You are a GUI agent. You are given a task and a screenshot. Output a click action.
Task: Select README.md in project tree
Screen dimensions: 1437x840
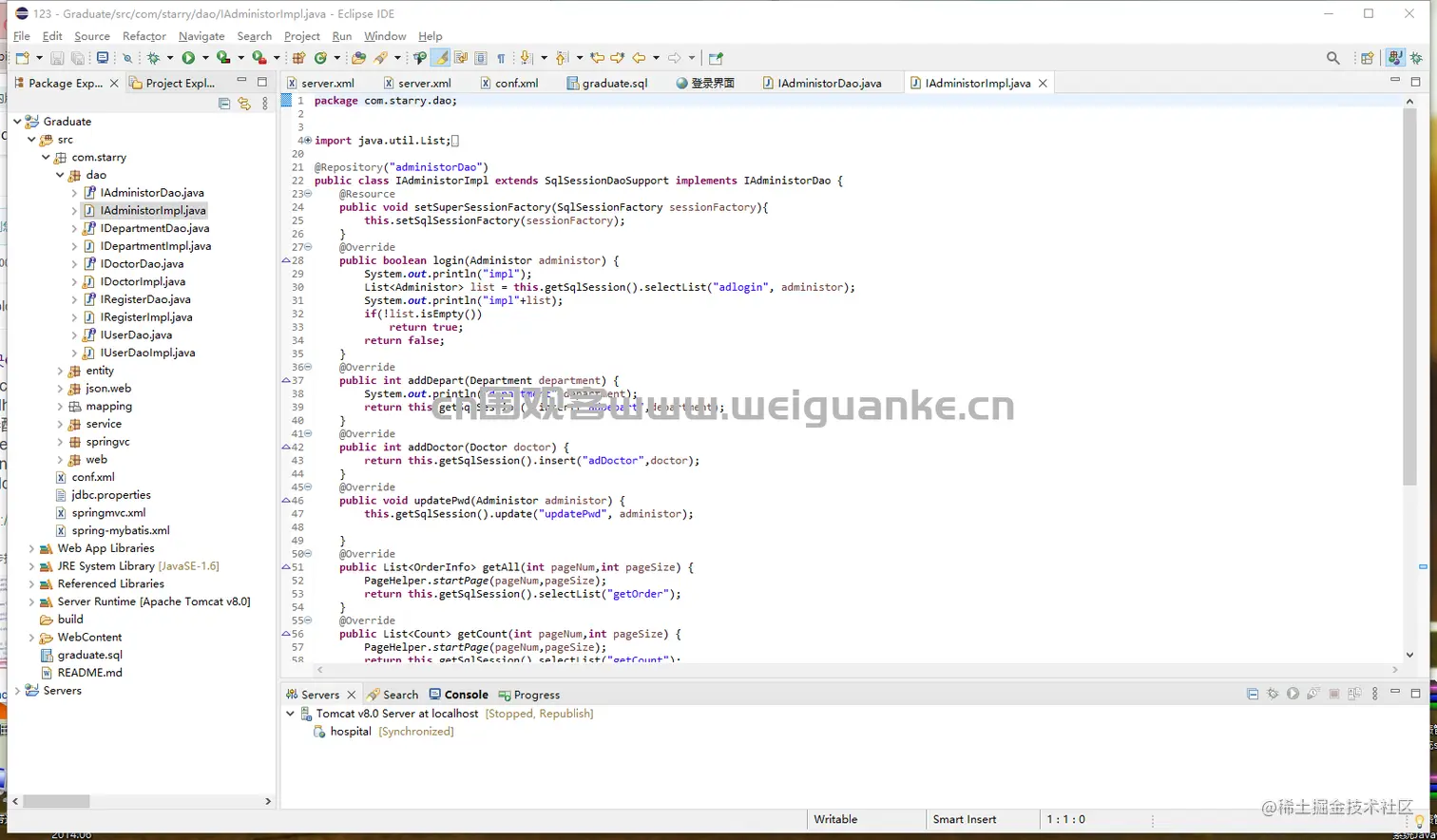pyautogui.click(x=89, y=673)
